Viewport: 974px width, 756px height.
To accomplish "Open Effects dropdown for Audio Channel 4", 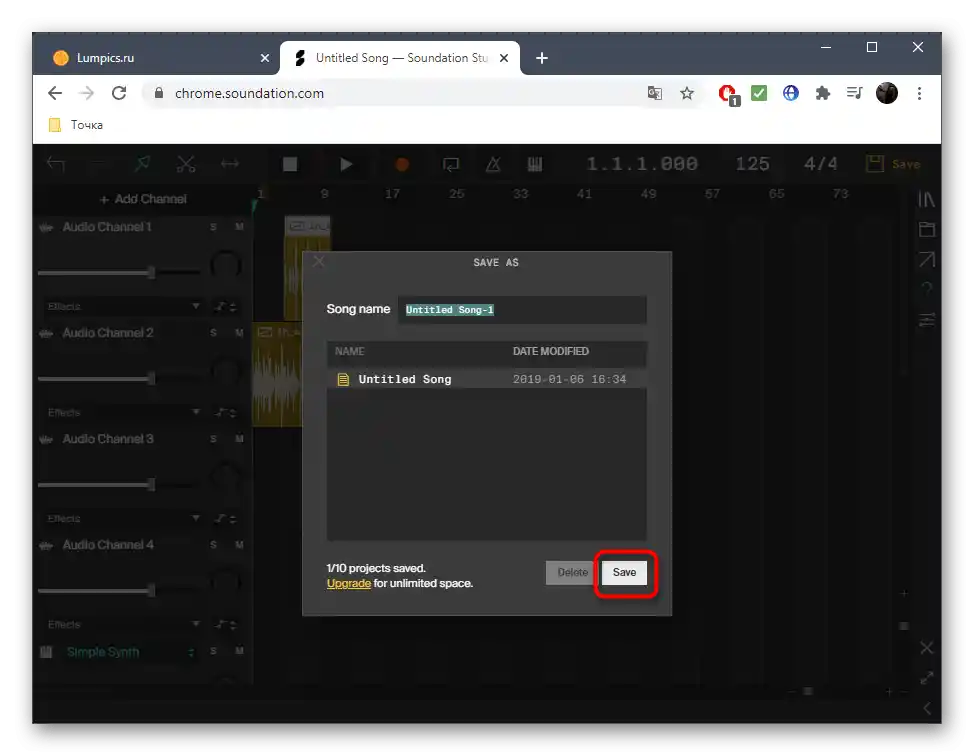I will pyautogui.click(x=123, y=624).
